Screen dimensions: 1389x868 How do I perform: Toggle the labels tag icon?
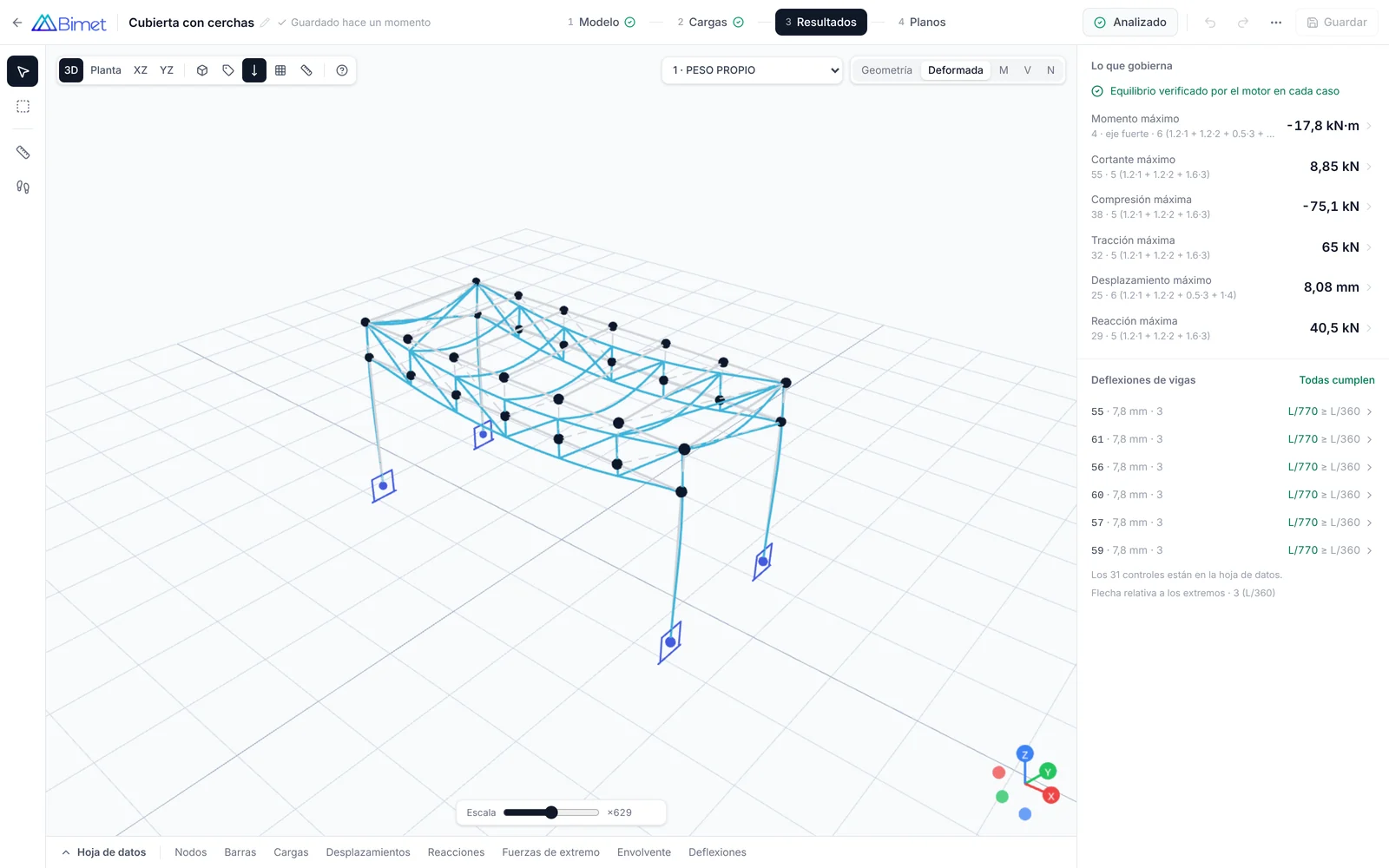[228, 70]
